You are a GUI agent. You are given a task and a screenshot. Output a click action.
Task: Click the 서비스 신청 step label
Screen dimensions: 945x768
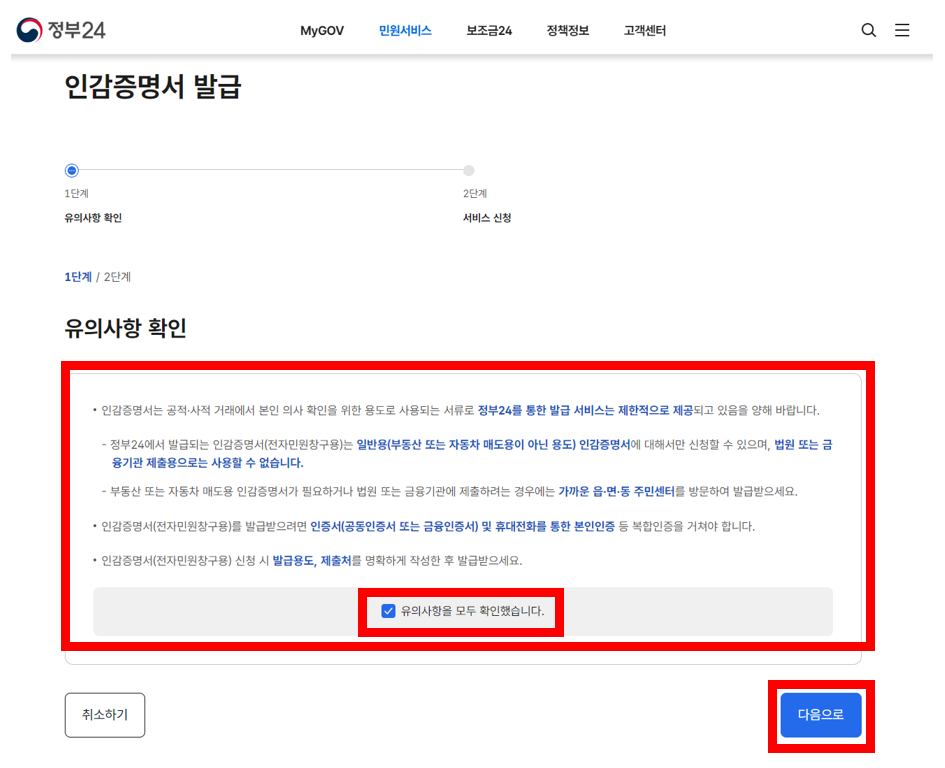point(486,218)
